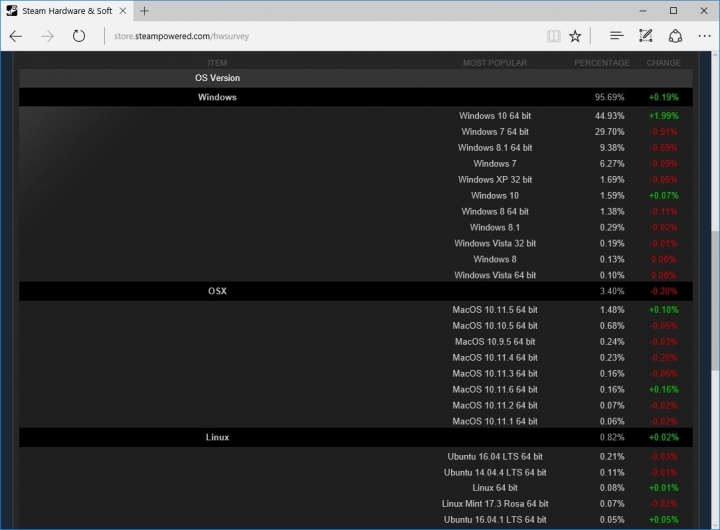Select Windows 8.1 64 bit entry

[495, 148]
